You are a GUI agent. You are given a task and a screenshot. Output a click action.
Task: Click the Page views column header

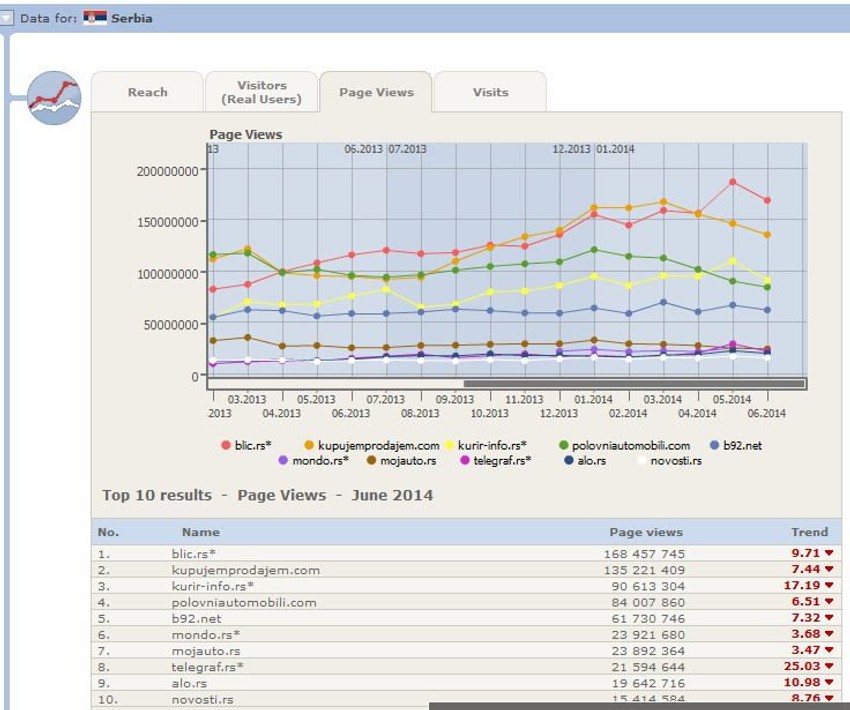click(x=646, y=532)
